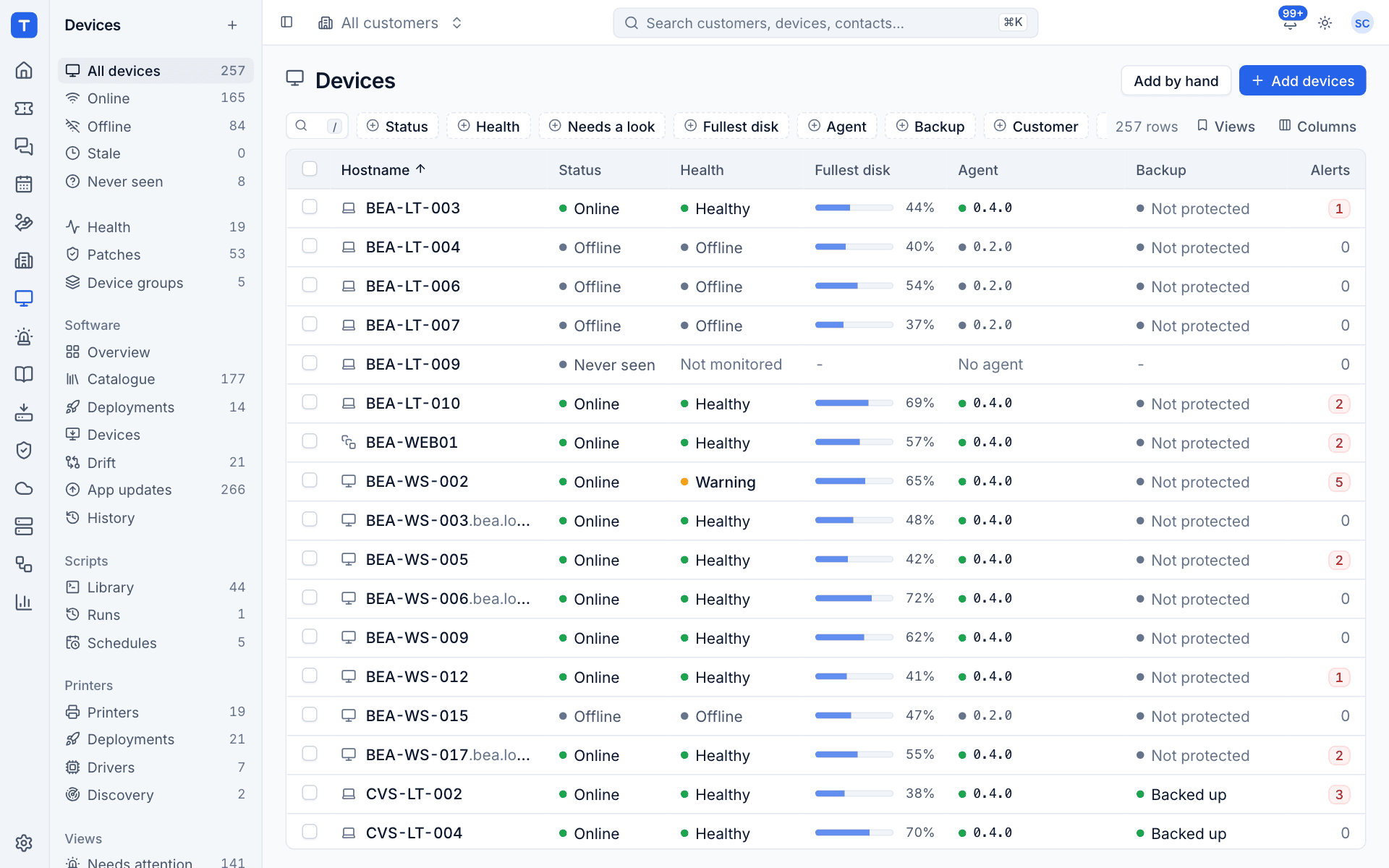Check the BEA-WS-015 row checkbox

pos(310,715)
